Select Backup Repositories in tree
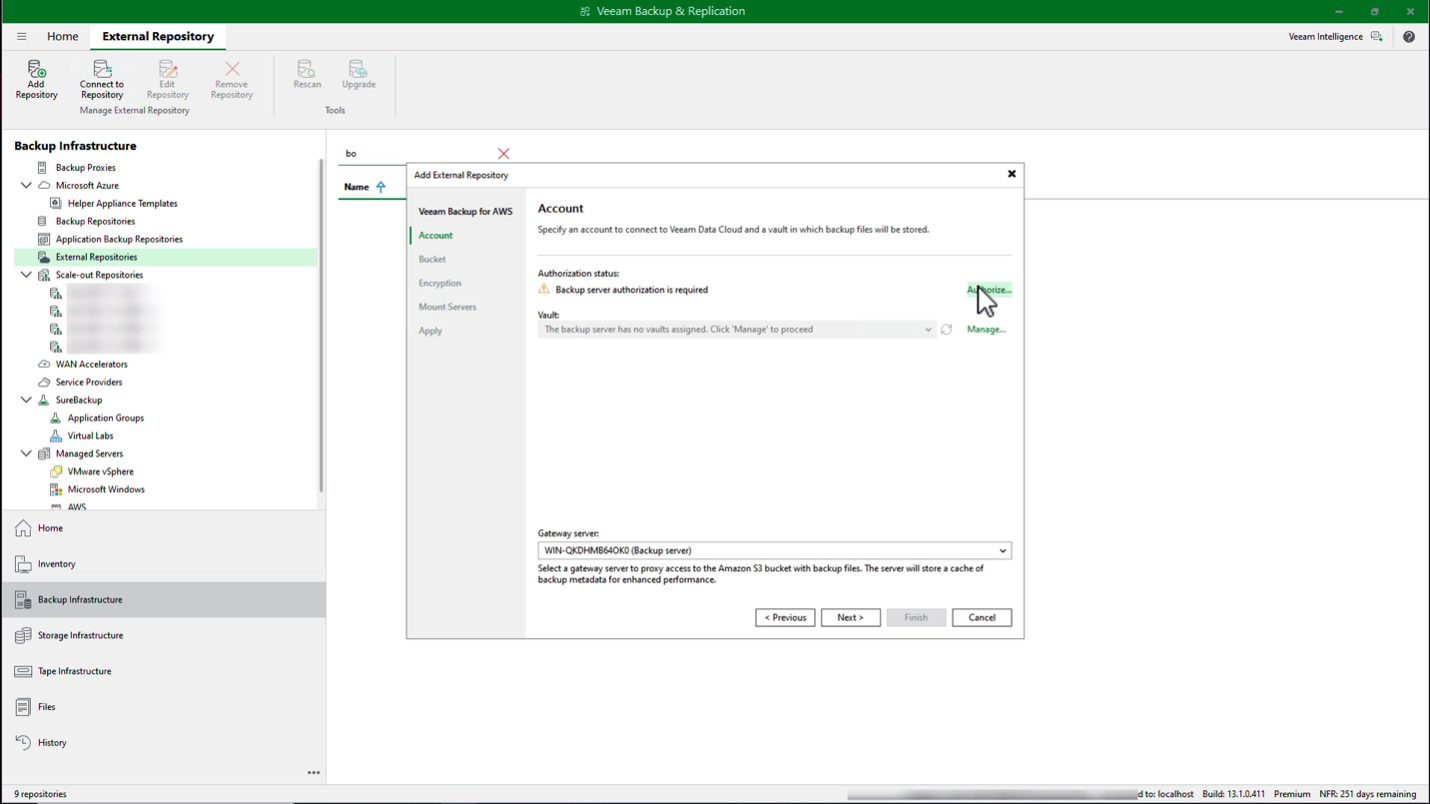Viewport: 1430px width, 804px height. [95, 221]
